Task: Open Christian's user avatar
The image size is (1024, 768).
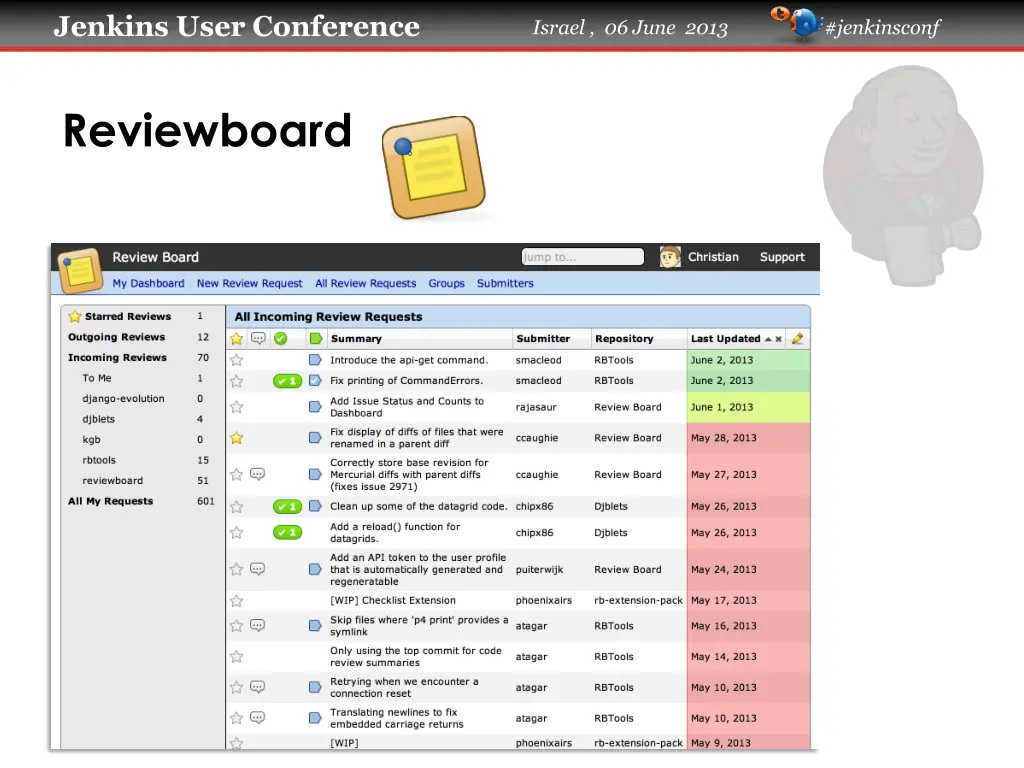Action: pyautogui.click(x=670, y=257)
